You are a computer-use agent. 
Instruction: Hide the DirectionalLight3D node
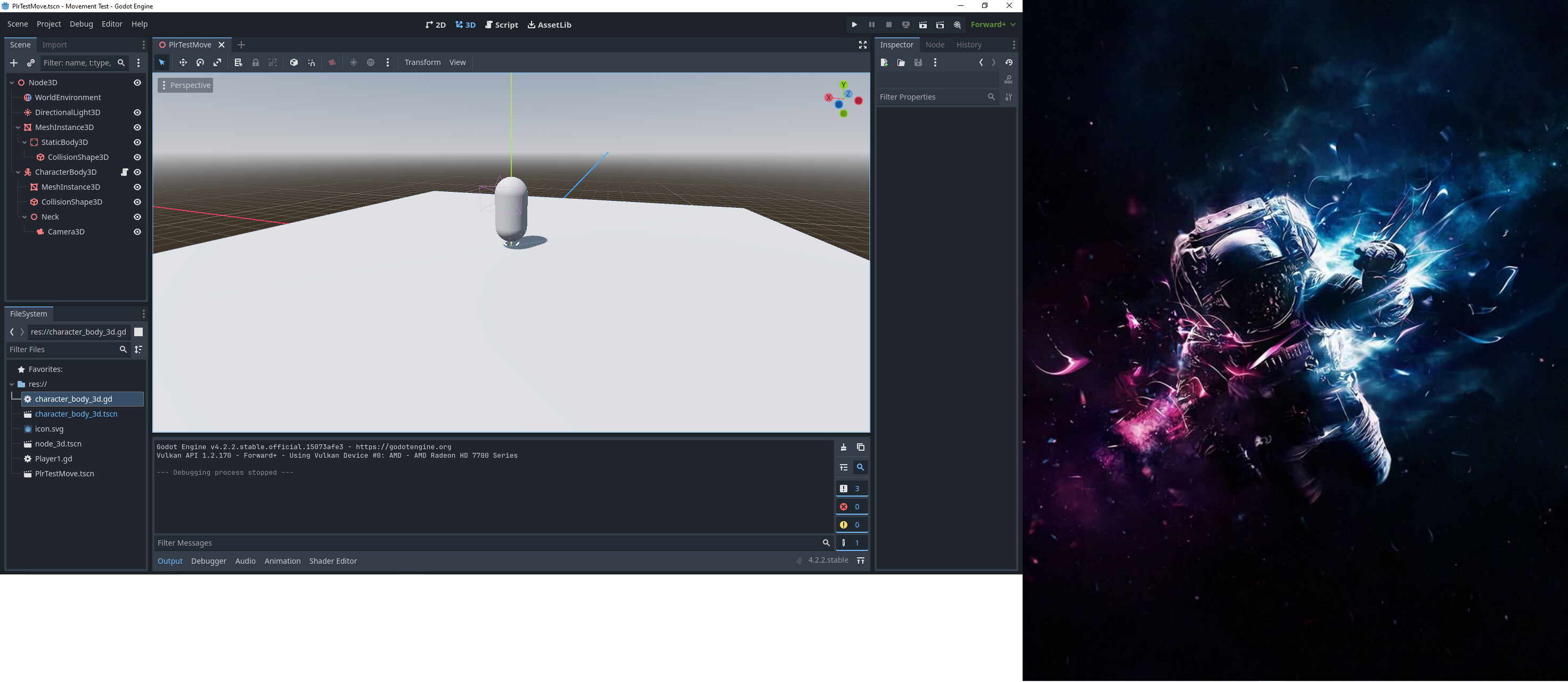click(x=137, y=112)
